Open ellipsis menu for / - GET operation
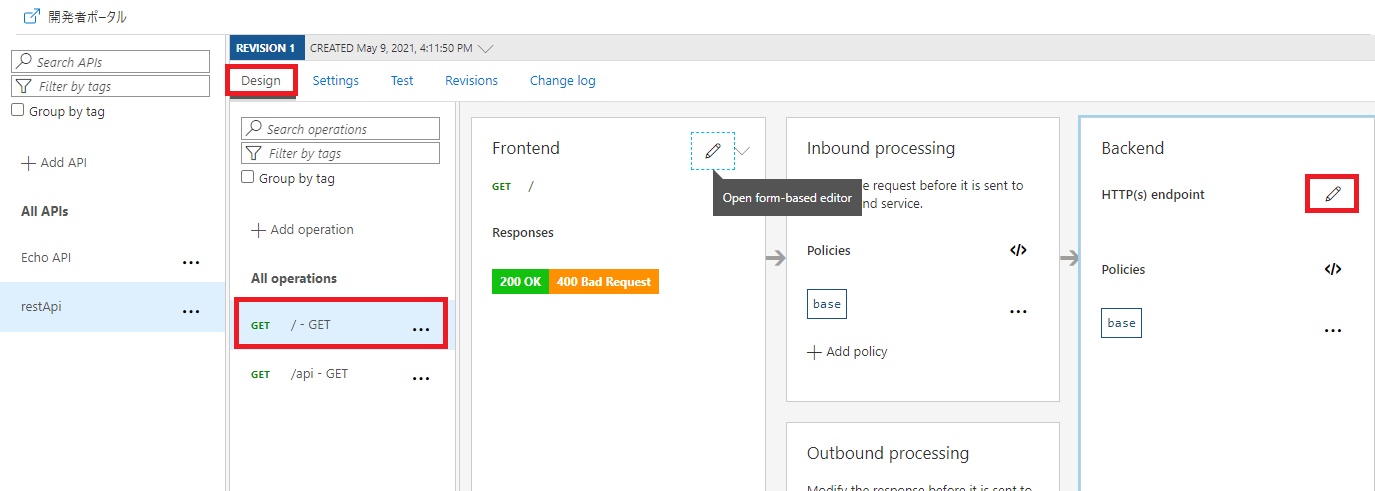The height and width of the screenshot is (491, 1375). click(421, 329)
